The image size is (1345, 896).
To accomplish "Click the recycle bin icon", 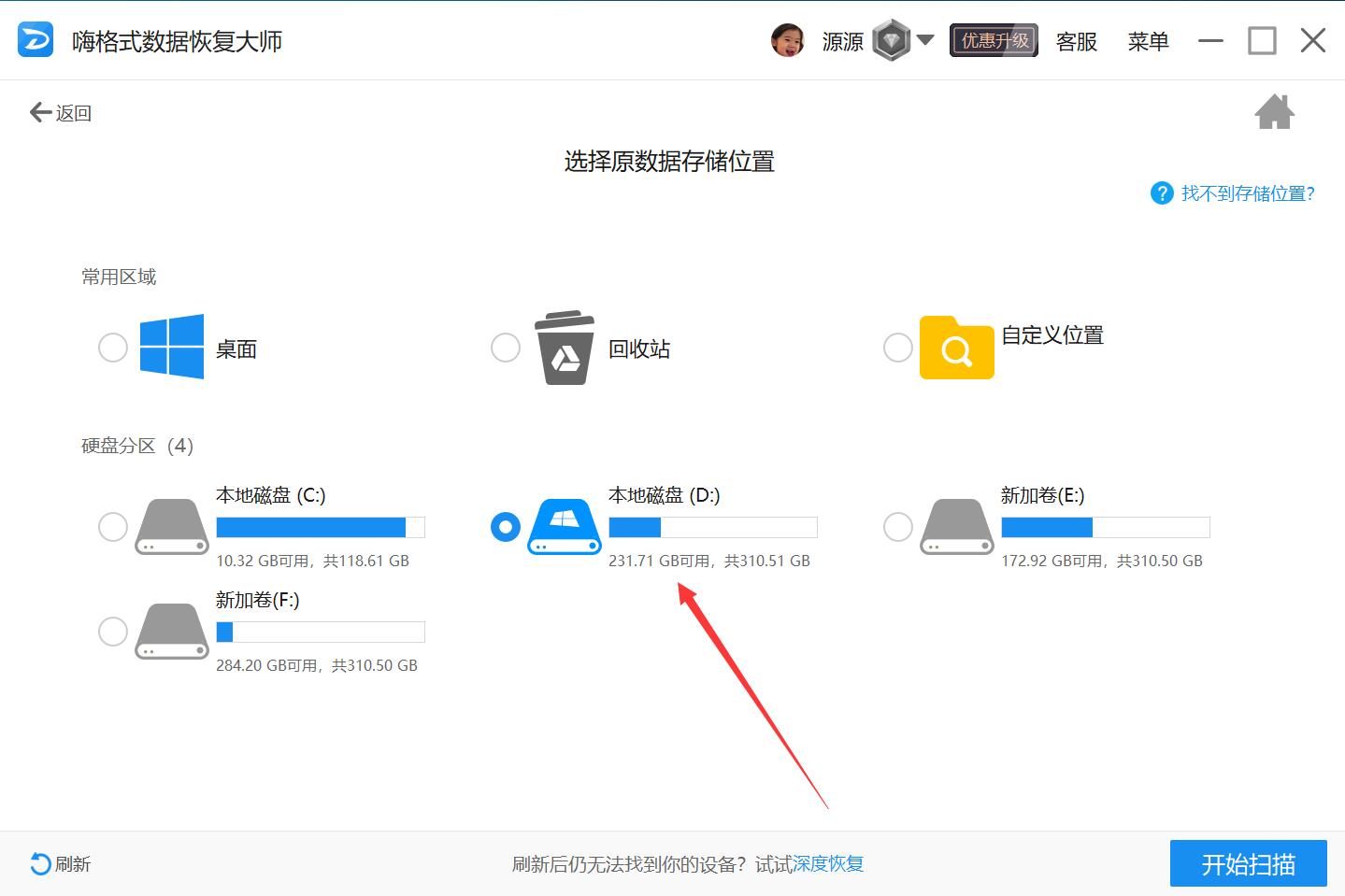I will tap(565, 348).
